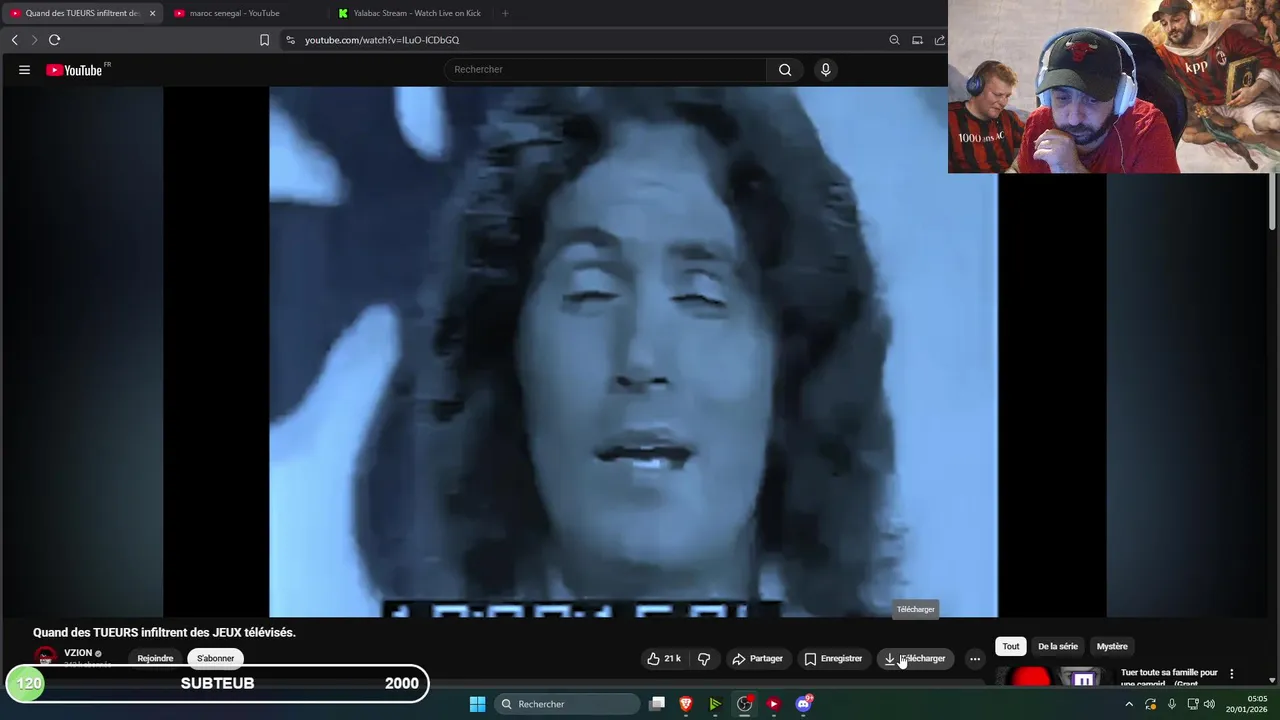Viewport: 1280px width, 720px height.
Task: Go forward with the browser forward arrow
Action: coord(33,40)
